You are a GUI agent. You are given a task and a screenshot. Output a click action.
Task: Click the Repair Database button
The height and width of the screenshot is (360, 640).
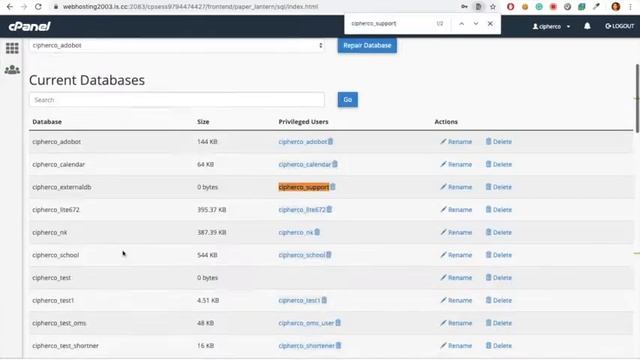pos(367,45)
